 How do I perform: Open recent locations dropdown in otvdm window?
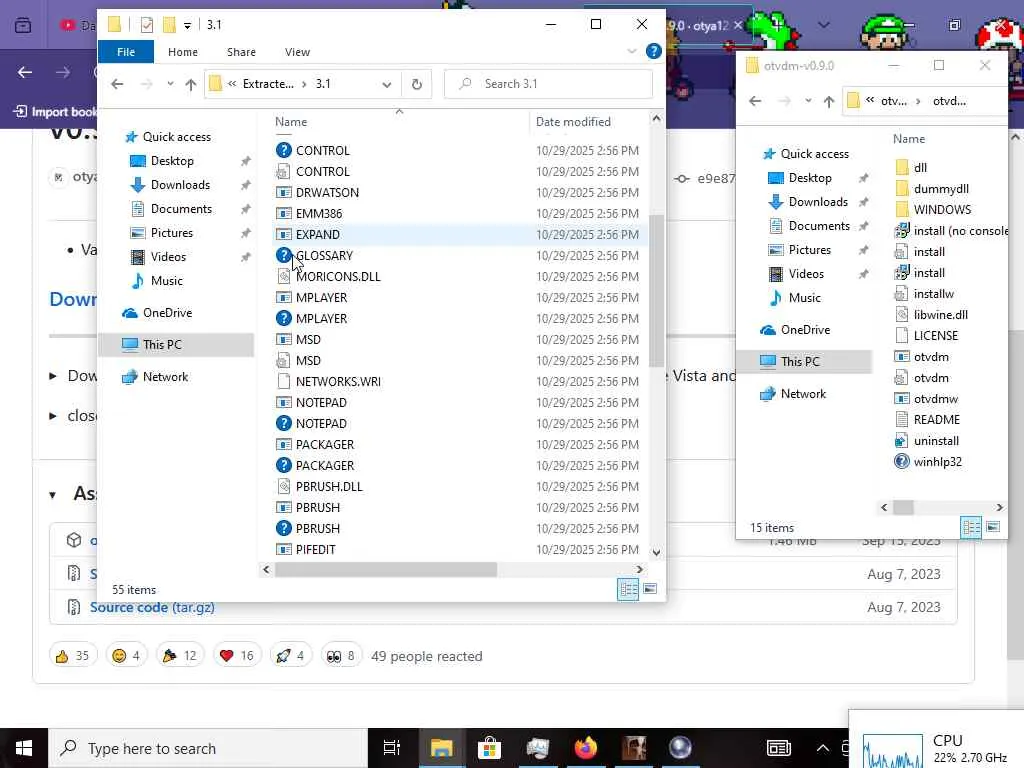point(808,101)
